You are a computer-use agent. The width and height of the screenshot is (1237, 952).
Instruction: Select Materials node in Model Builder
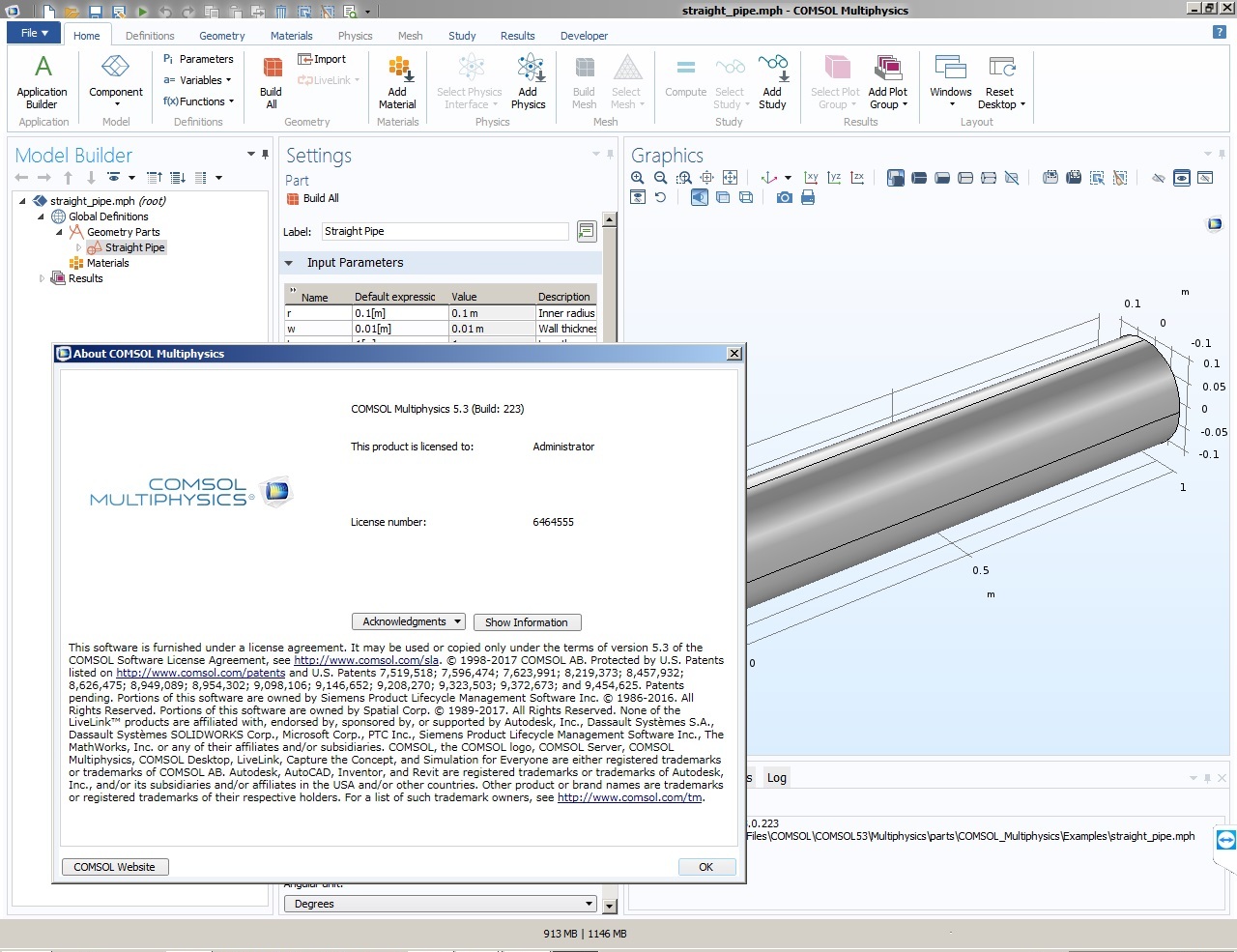(x=100, y=263)
